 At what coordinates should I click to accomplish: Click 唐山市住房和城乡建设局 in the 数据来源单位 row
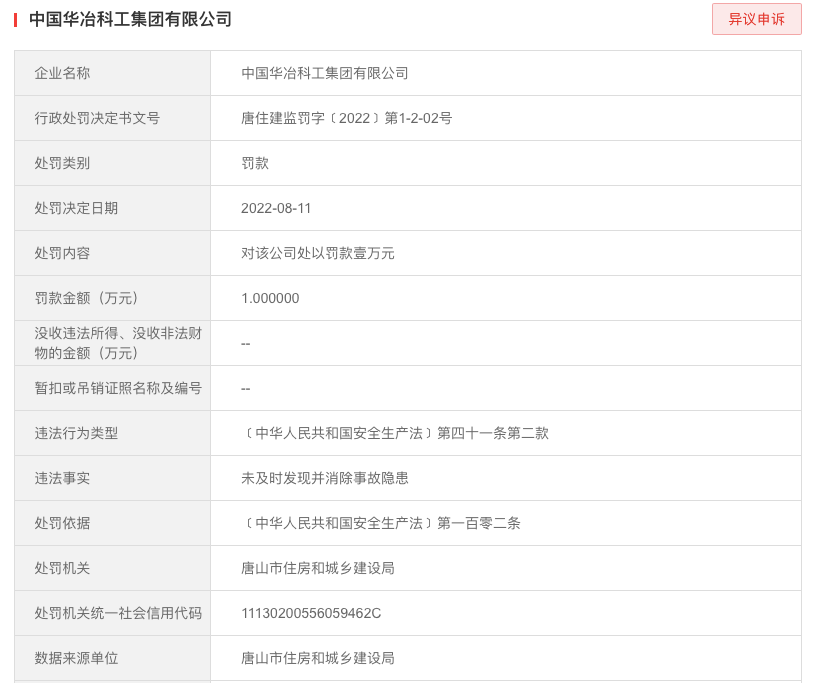pyautogui.click(x=318, y=658)
